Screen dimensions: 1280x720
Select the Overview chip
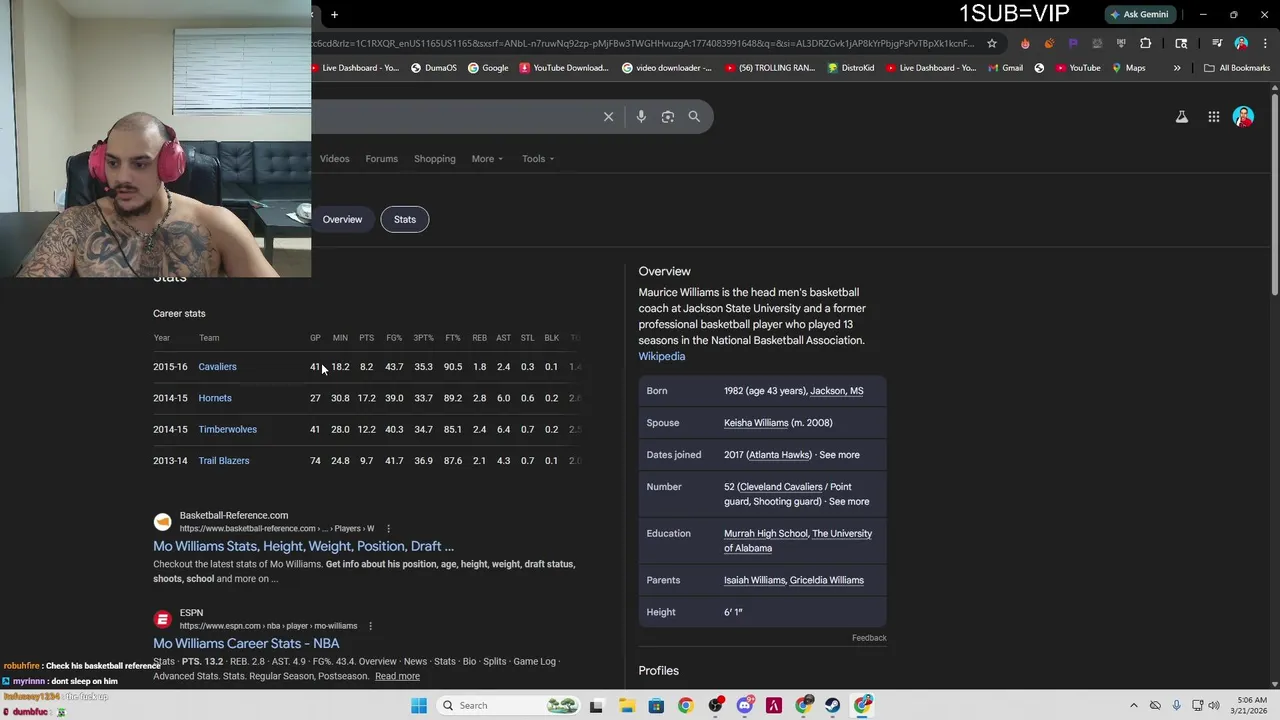pyautogui.click(x=342, y=219)
